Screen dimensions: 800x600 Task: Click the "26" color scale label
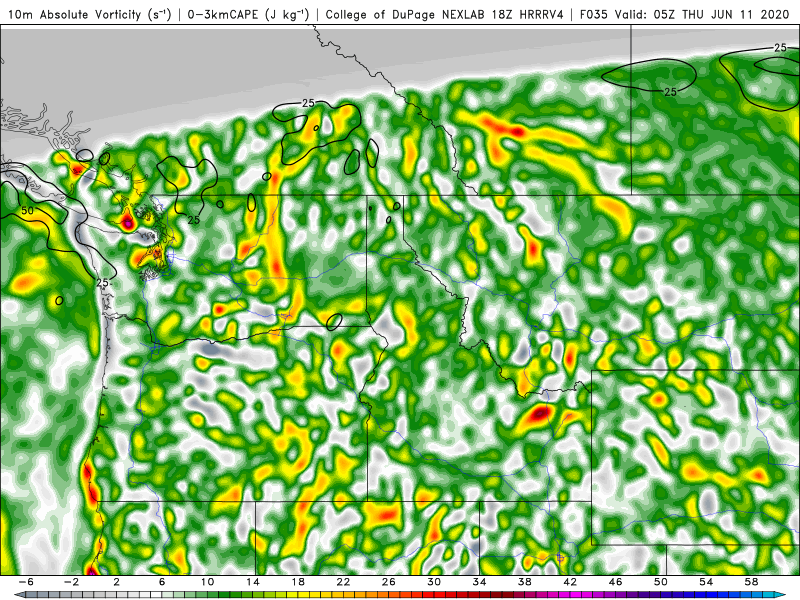388,582
